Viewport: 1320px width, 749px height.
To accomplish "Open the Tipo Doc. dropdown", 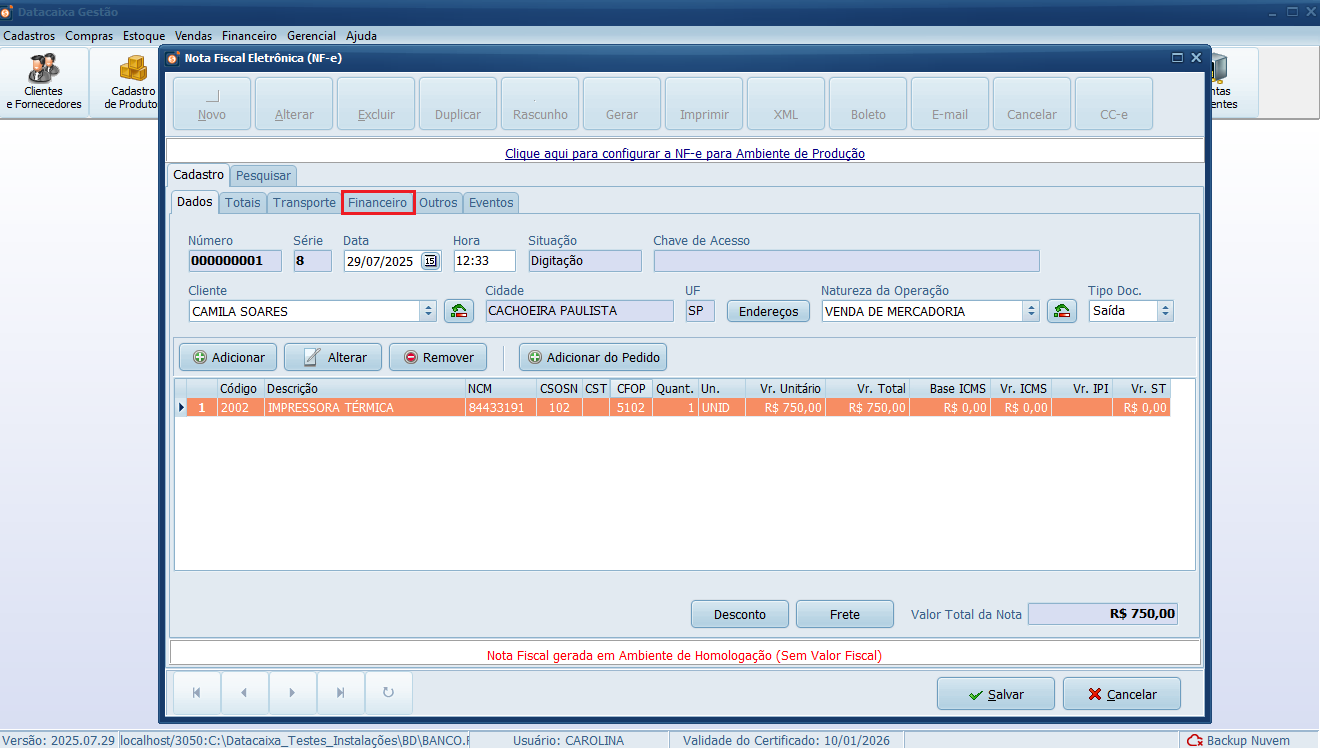I will 1164,311.
